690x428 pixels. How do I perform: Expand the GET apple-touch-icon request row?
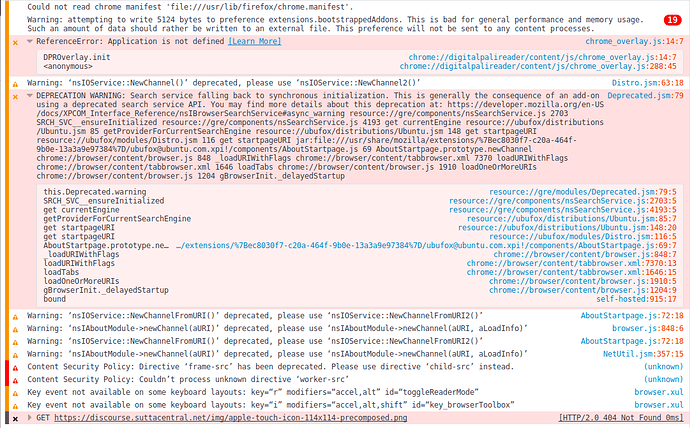[30, 417]
